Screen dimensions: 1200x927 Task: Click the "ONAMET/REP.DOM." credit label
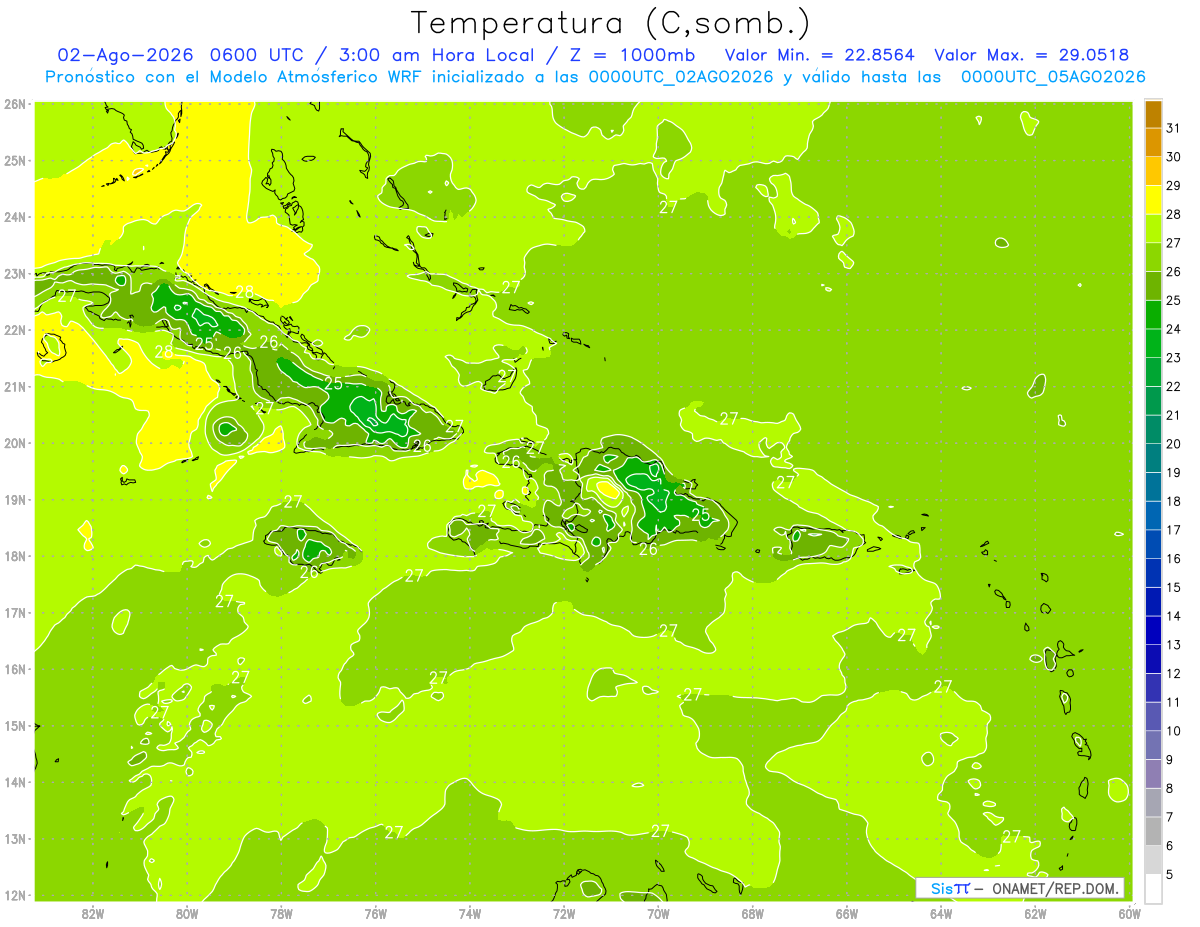pos(1055,888)
